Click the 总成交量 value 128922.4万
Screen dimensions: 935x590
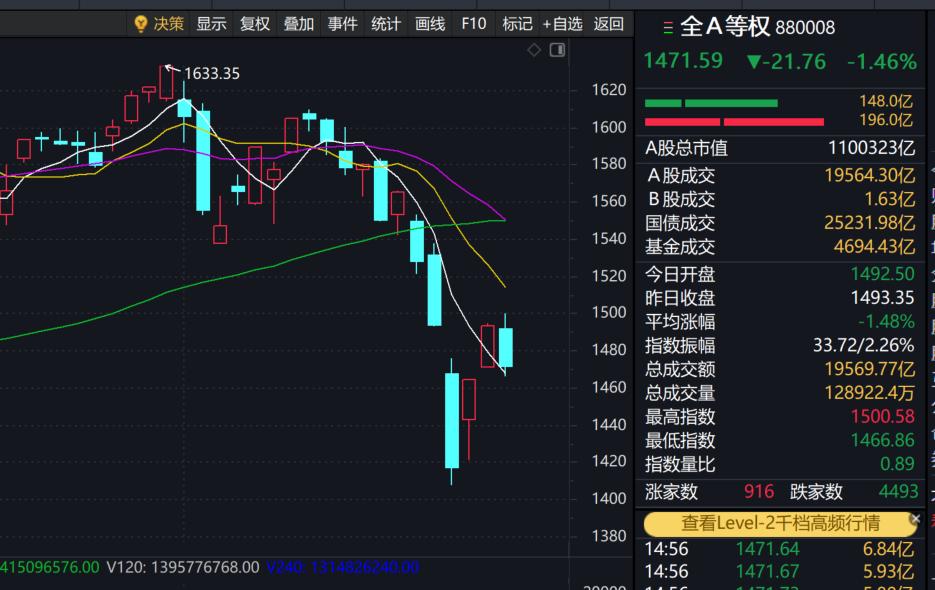pos(869,393)
